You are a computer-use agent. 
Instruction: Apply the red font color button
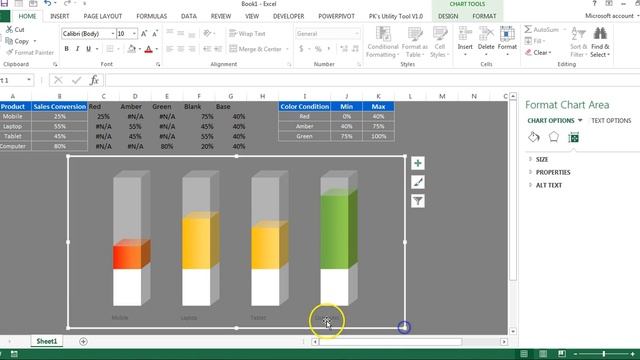tap(149, 49)
